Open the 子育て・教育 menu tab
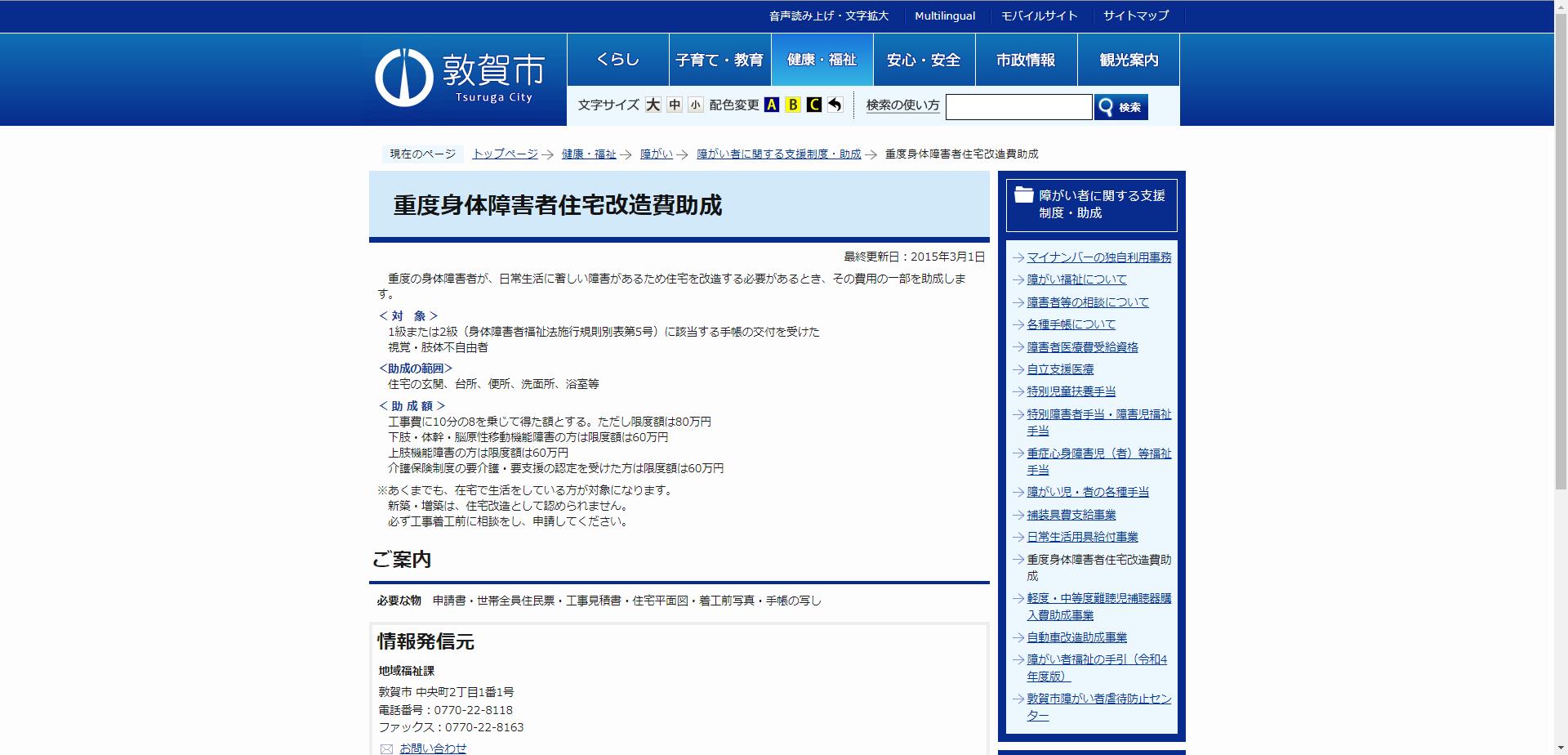Viewport: 1568px width, 755px height. 719,60
